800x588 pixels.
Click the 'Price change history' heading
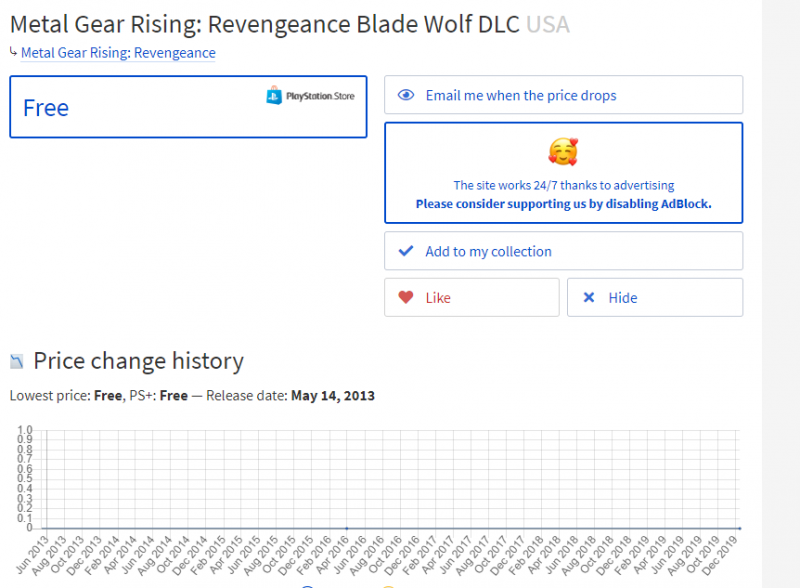(x=138, y=361)
